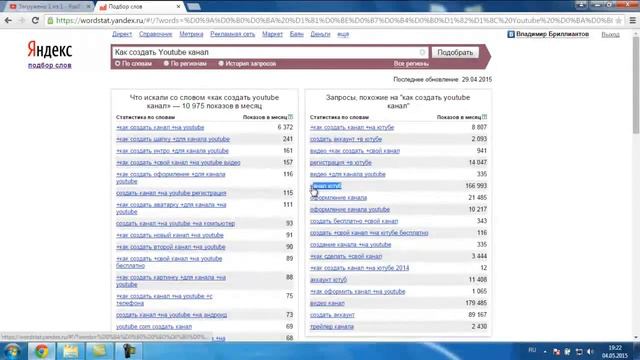
Task: Open '+как оформить канал +на youtube' query
Action: tap(358, 292)
